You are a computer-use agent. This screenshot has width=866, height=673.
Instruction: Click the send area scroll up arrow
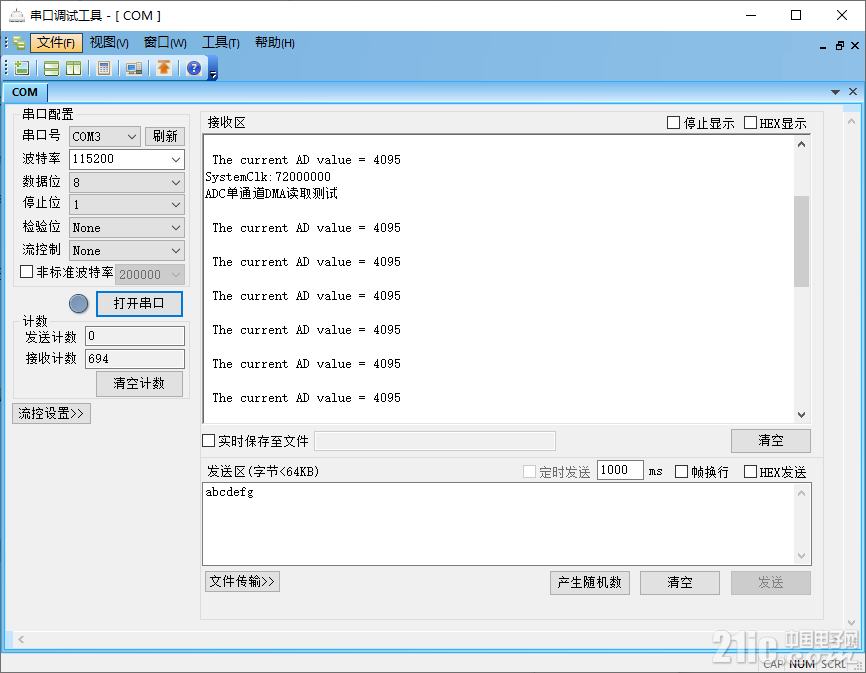(x=801, y=493)
